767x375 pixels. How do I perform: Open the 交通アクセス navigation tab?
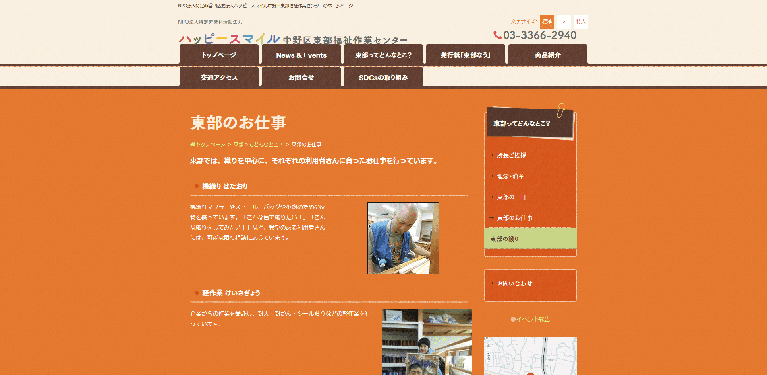tap(219, 77)
